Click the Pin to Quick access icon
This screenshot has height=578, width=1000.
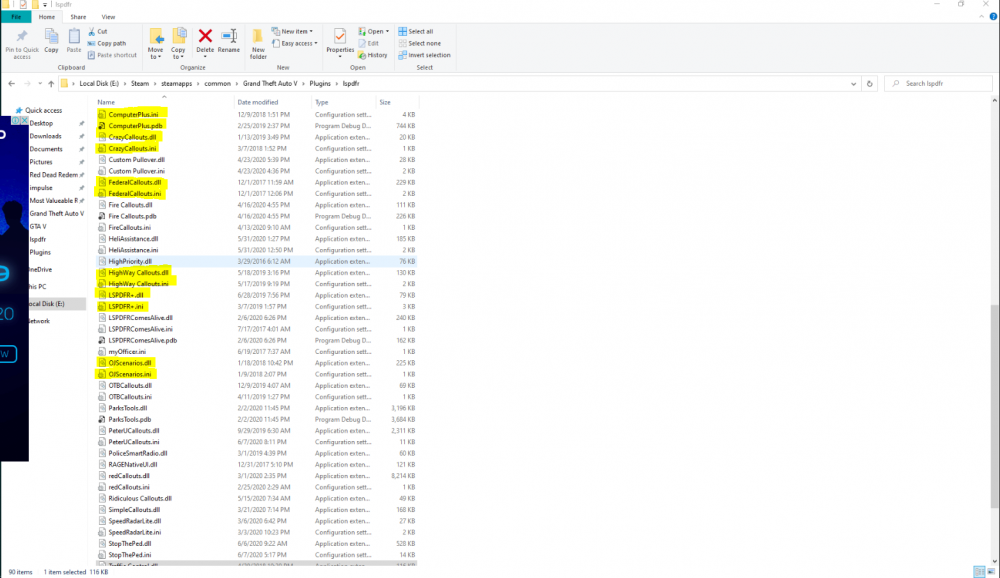point(22,38)
